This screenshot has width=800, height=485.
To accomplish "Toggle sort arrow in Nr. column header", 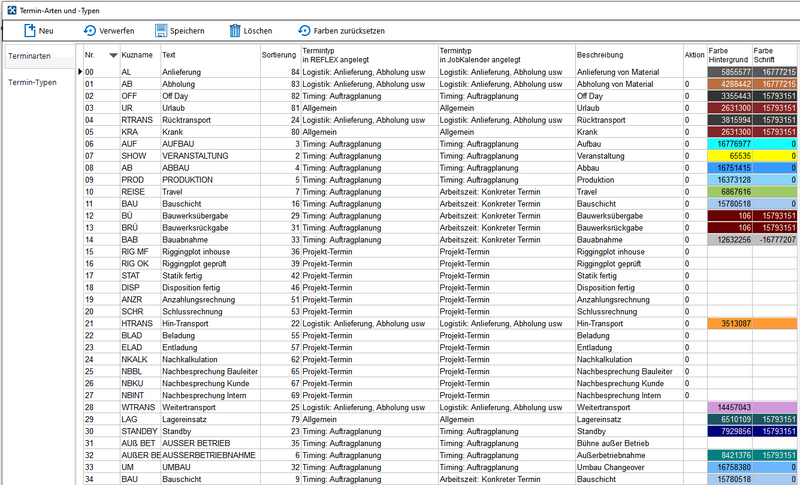I will click(x=113, y=55).
